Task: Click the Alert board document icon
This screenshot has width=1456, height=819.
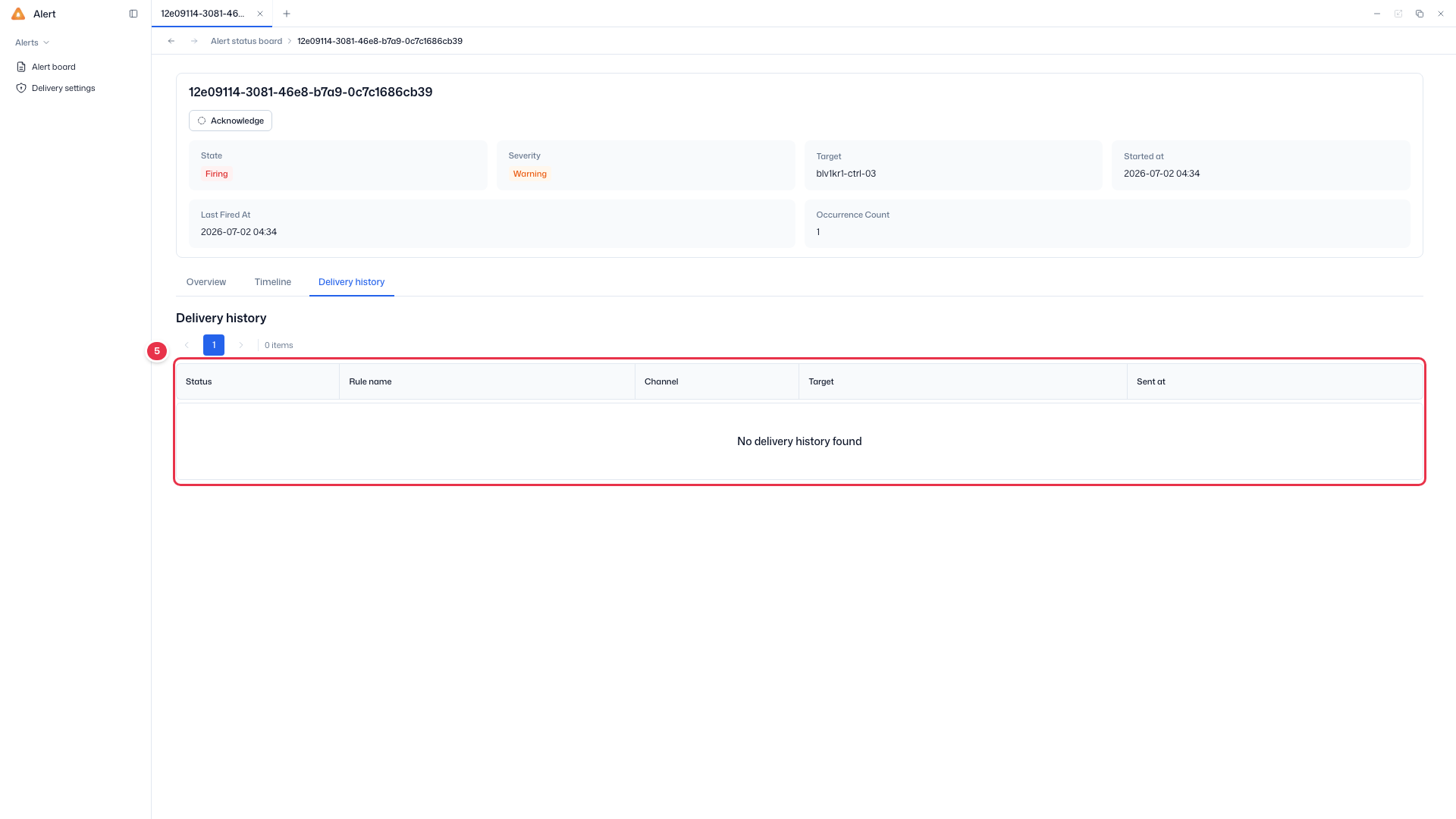Action: pyautogui.click(x=21, y=67)
